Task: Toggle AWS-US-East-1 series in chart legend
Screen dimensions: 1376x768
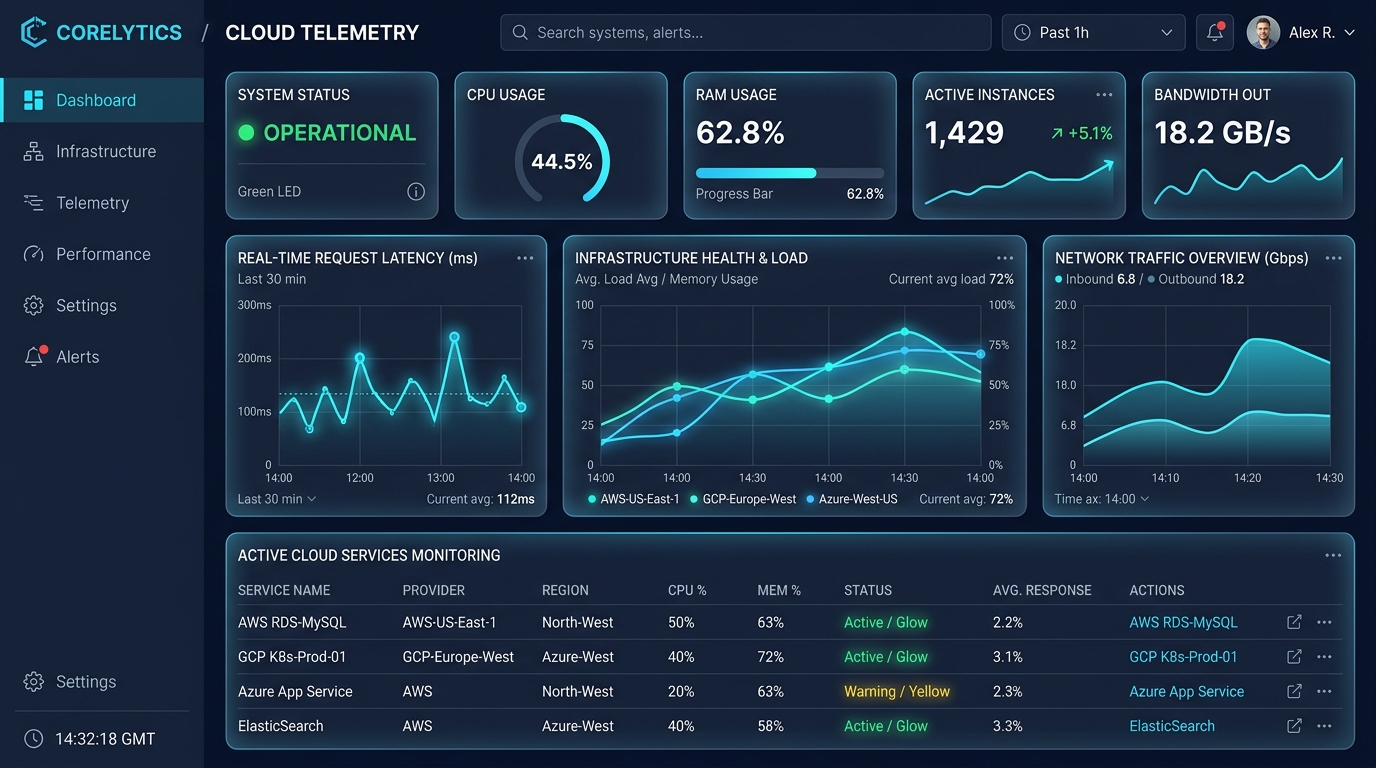Action: [x=634, y=499]
